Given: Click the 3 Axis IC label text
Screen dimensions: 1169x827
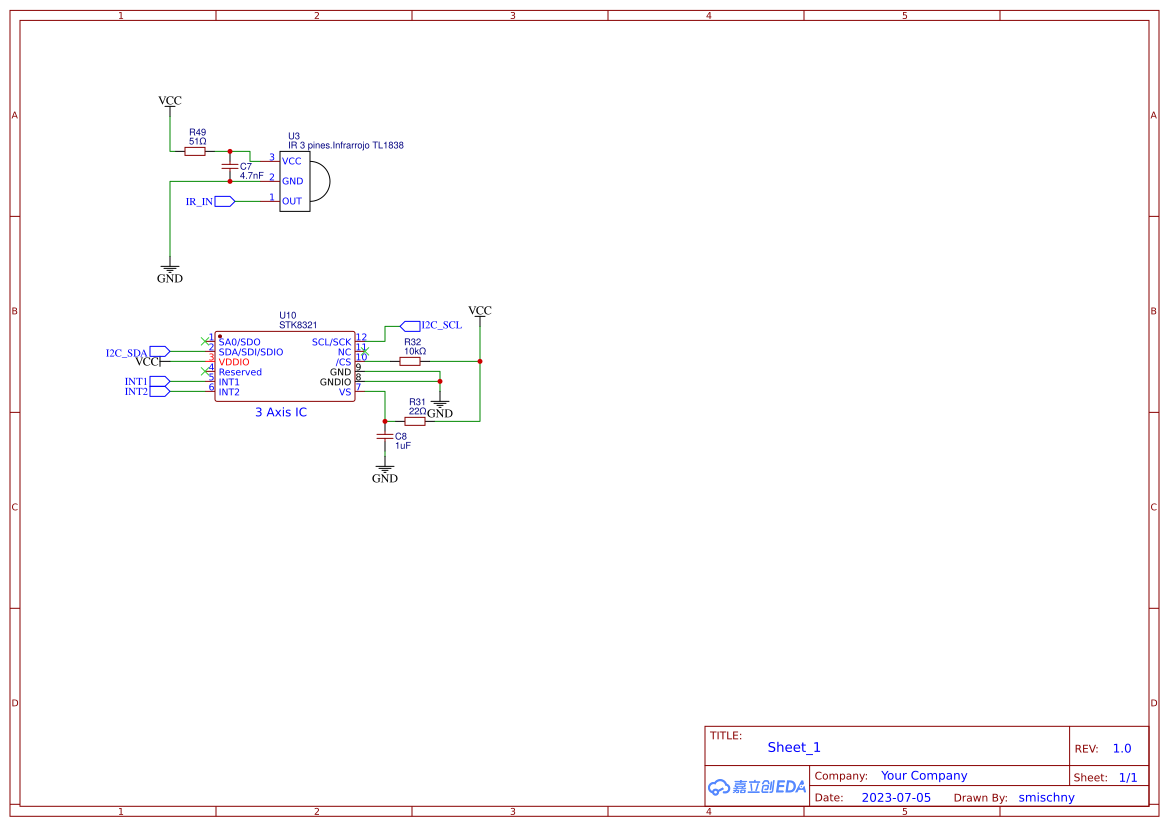Looking at the screenshot, I should (280, 412).
